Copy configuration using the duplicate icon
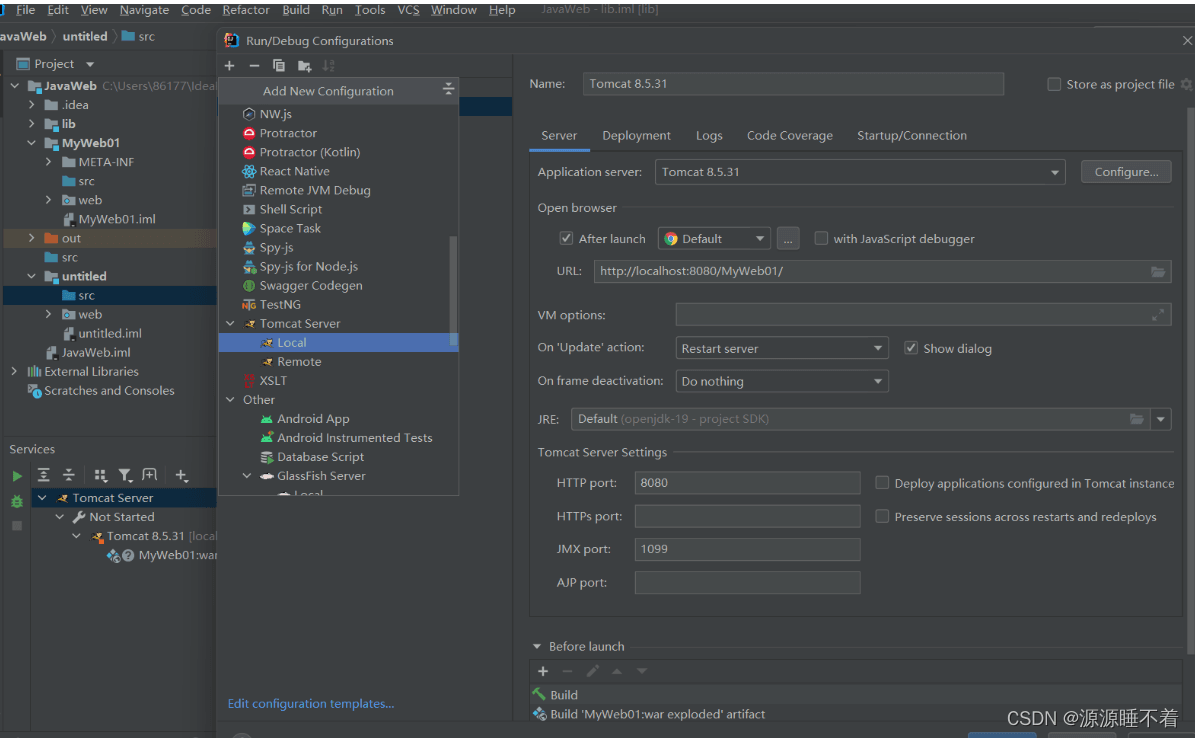 [279, 66]
